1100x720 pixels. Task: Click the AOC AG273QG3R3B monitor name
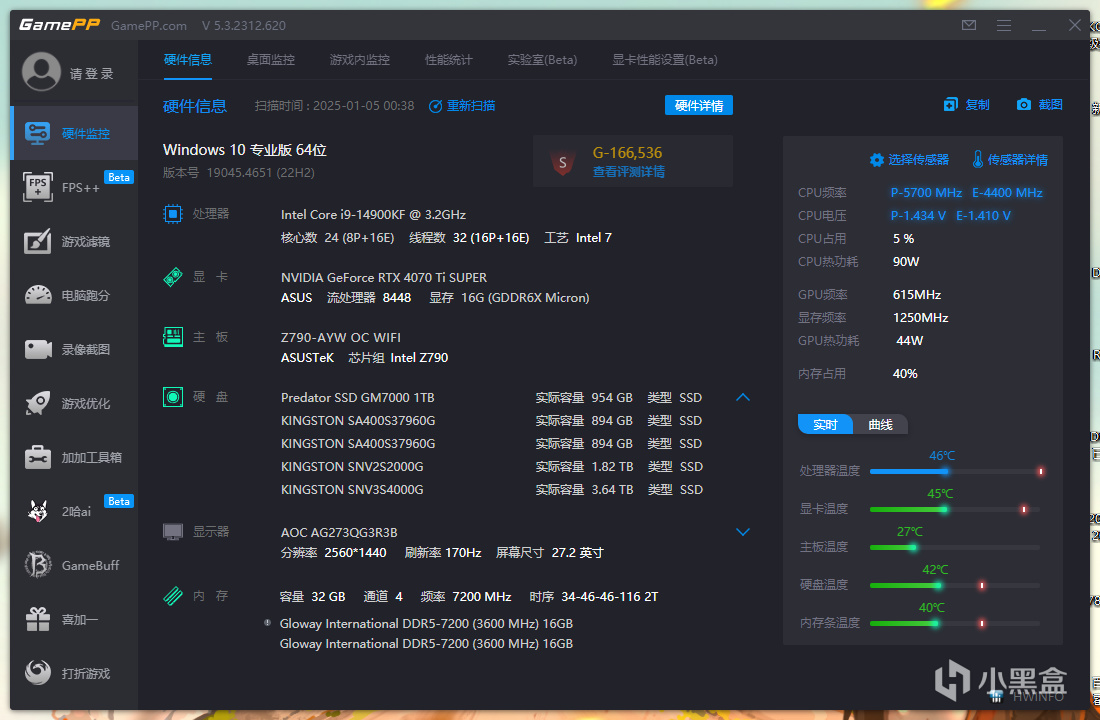tap(339, 533)
